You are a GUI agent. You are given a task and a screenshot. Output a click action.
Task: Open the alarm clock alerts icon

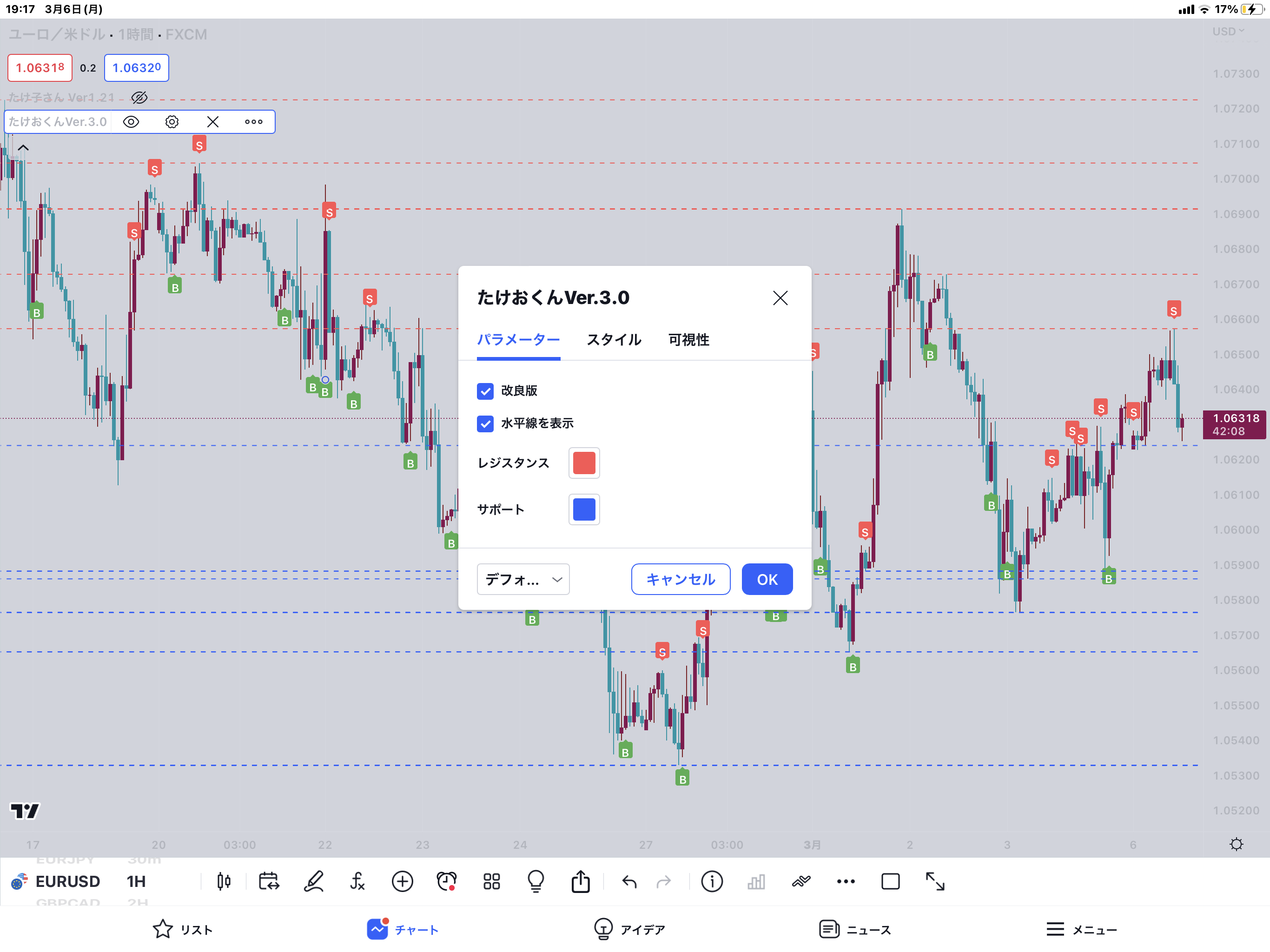click(446, 881)
